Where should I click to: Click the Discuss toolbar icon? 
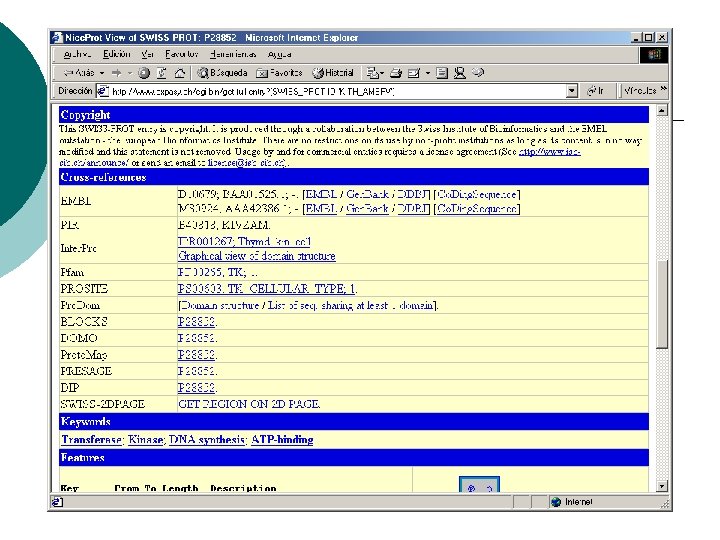point(442,73)
